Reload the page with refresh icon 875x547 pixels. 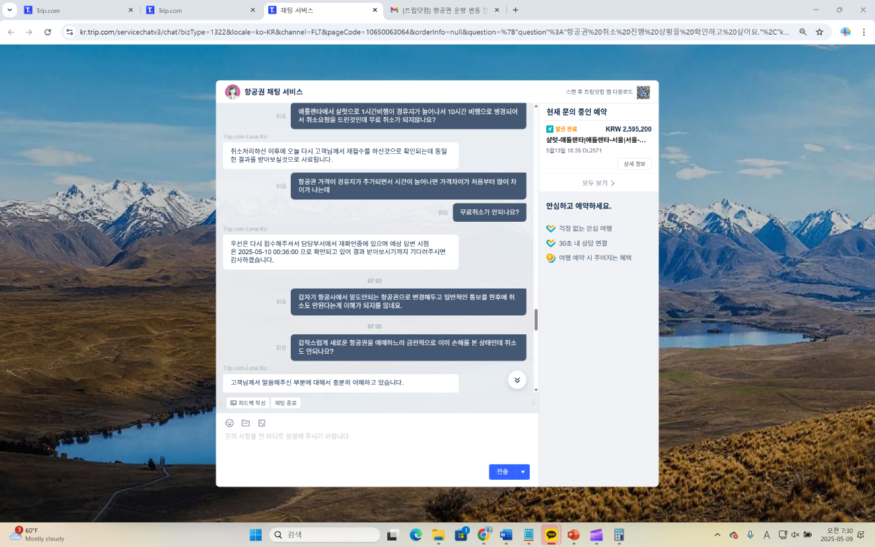point(47,32)
